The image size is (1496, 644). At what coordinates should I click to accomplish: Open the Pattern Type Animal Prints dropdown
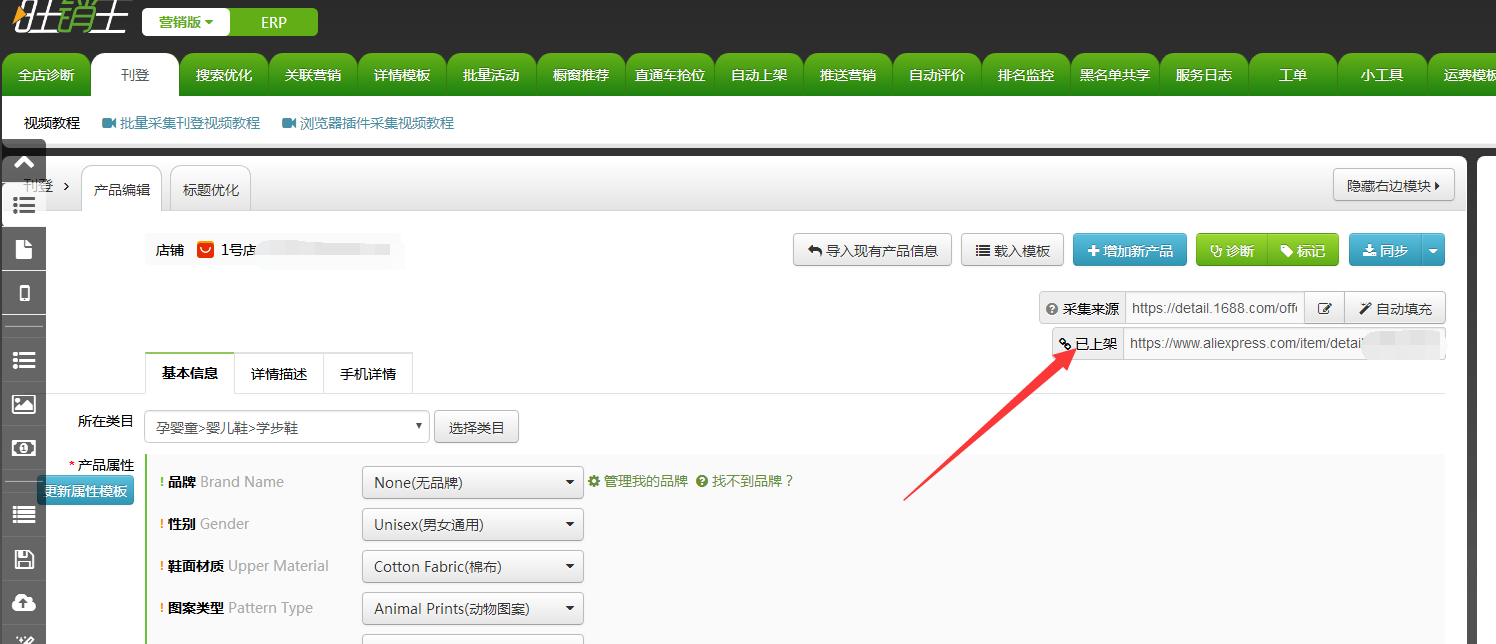472,608
